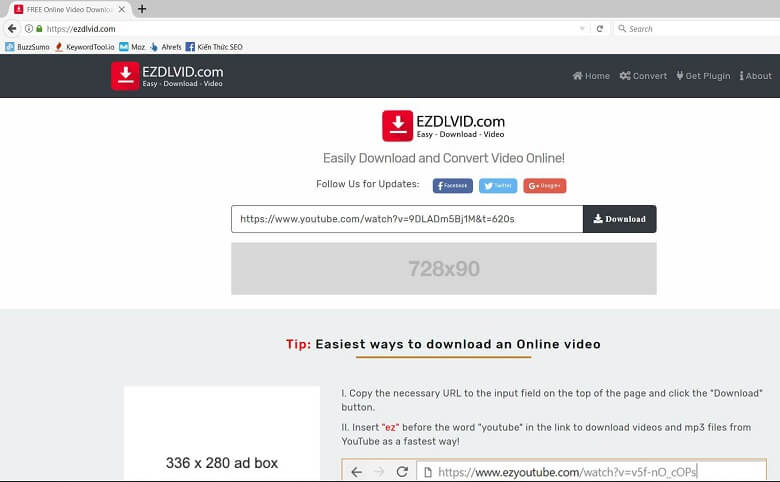Click EZDLVID.com header site title
The width and height of the screenshot is (780, 482).
(183, 72)
